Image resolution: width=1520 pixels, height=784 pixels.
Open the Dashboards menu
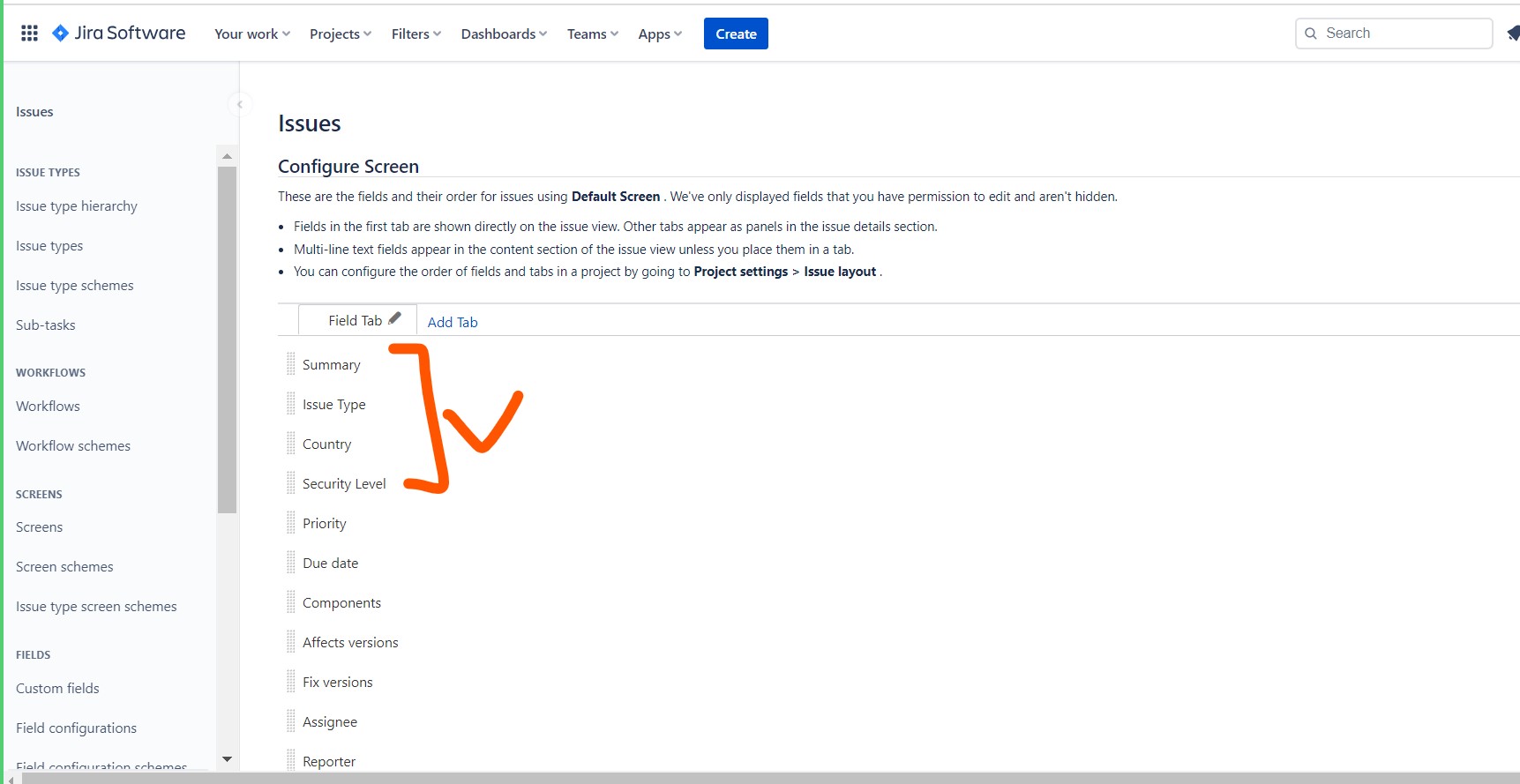click(x=504, y=34)
